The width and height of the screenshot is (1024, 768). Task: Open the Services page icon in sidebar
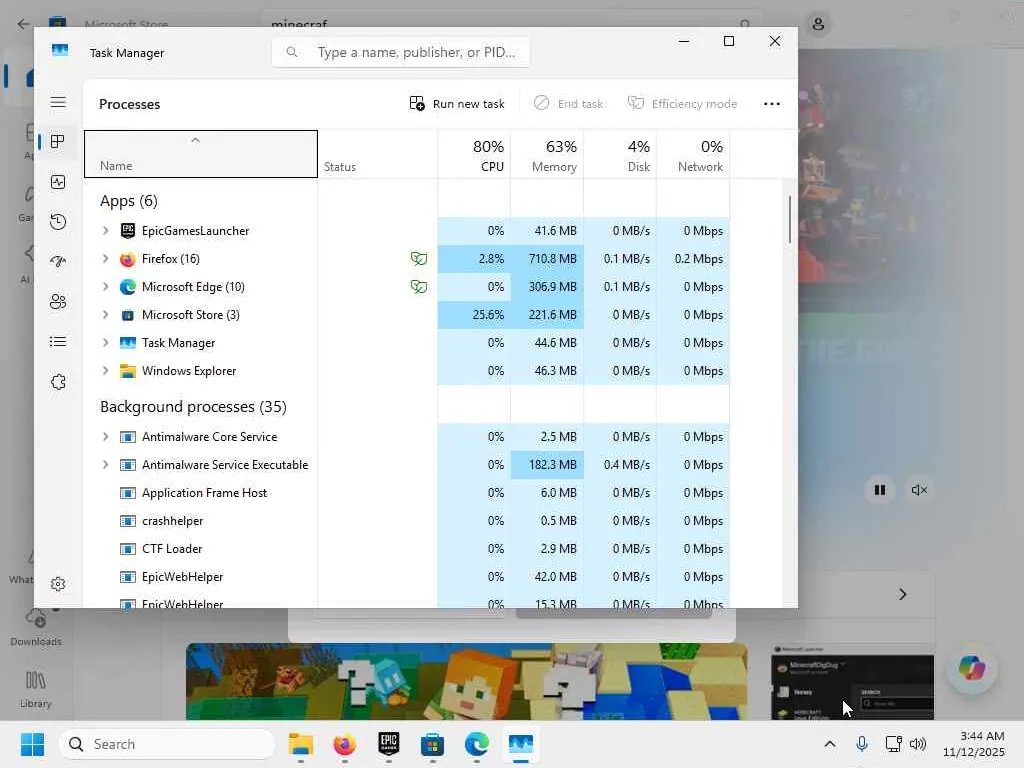click(x=58, y=382)
